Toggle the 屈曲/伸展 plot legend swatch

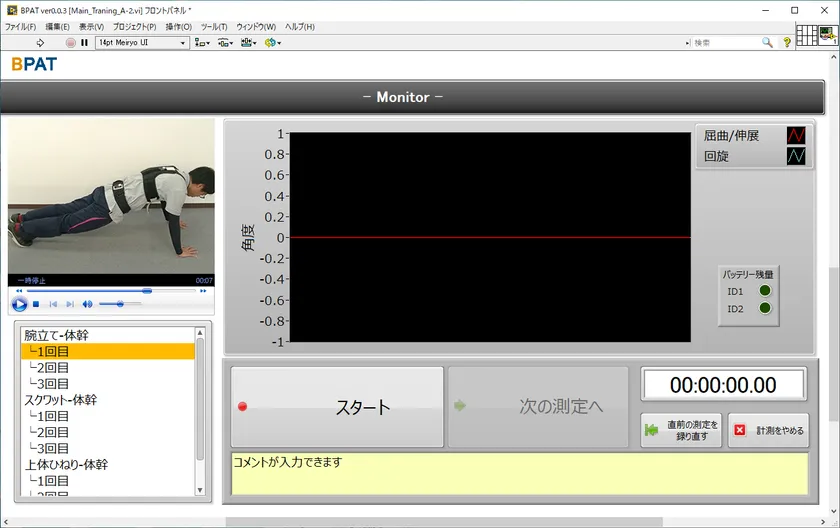[x=795, y=135]
